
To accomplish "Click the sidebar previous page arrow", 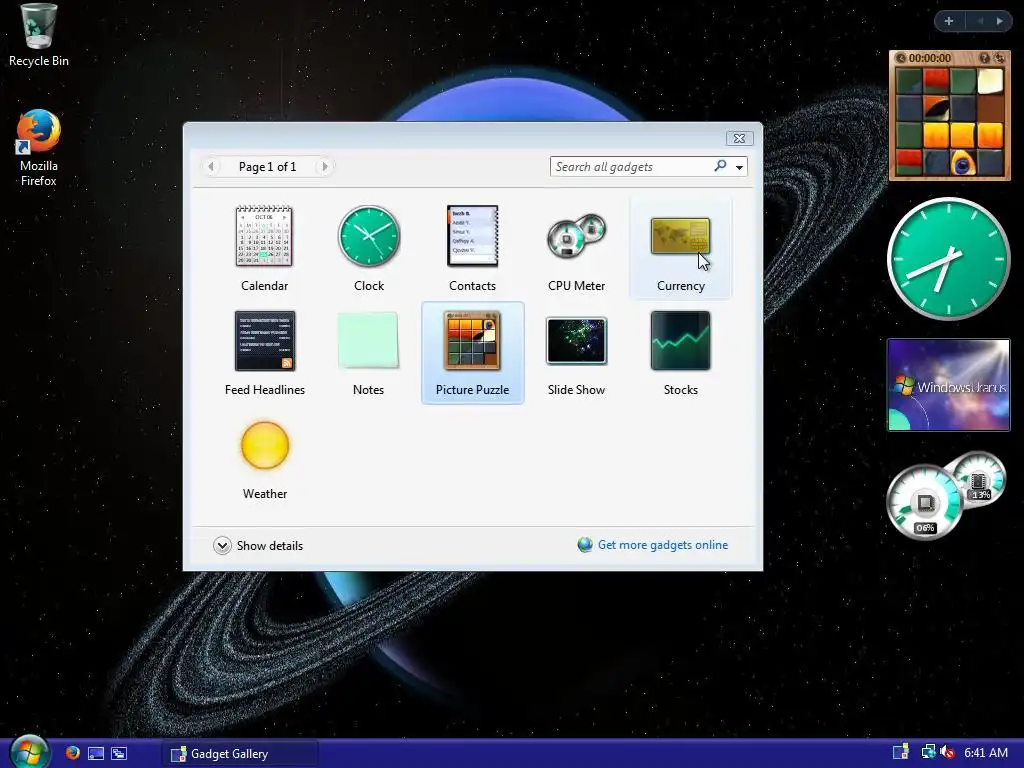I will [980, 21].
